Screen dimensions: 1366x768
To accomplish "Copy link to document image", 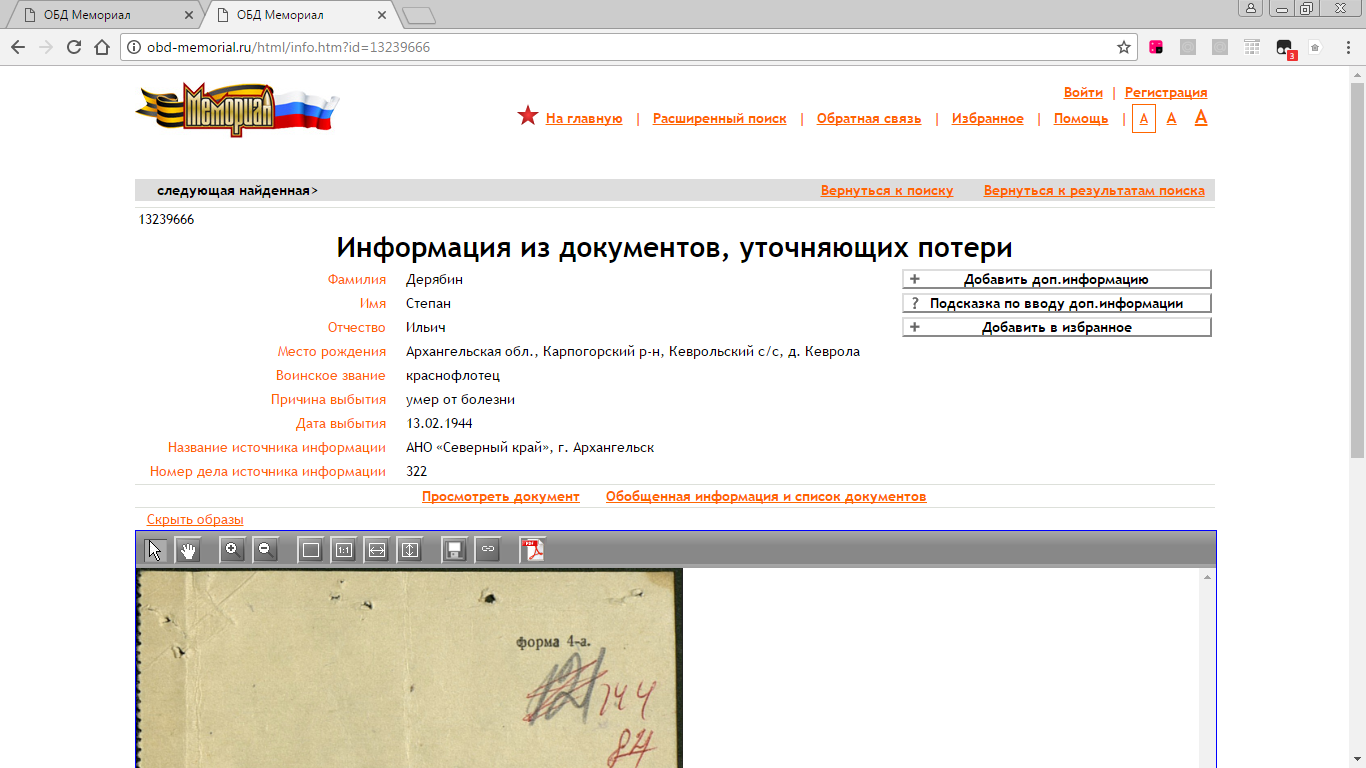I will pos(488,550).
